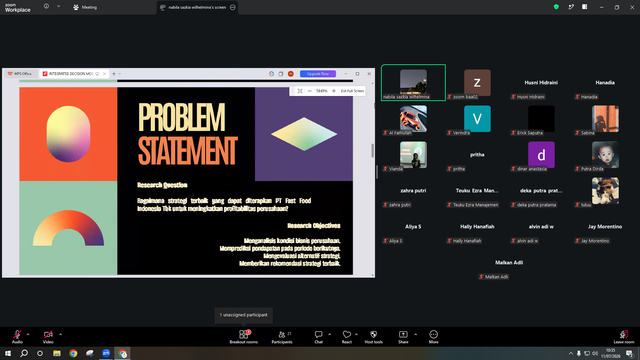Open the React emoji menu
The image size is (640, 360).
[x=347, y=337]
